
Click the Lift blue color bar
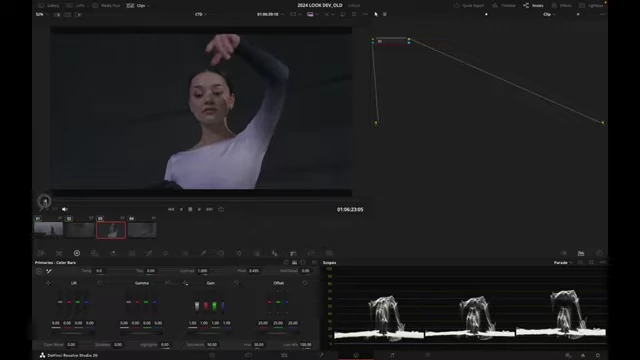click(x=86, y=302)
